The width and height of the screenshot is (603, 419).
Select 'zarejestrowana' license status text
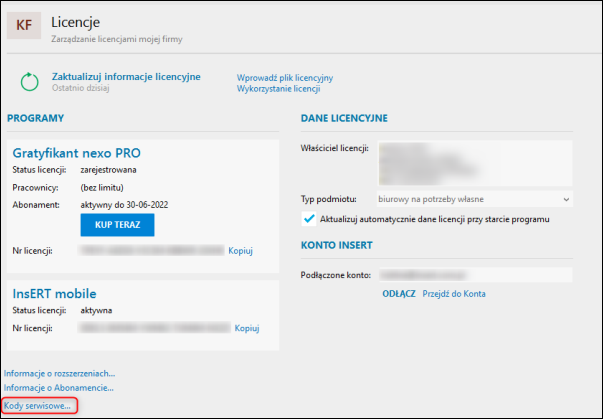pos(108,170)
